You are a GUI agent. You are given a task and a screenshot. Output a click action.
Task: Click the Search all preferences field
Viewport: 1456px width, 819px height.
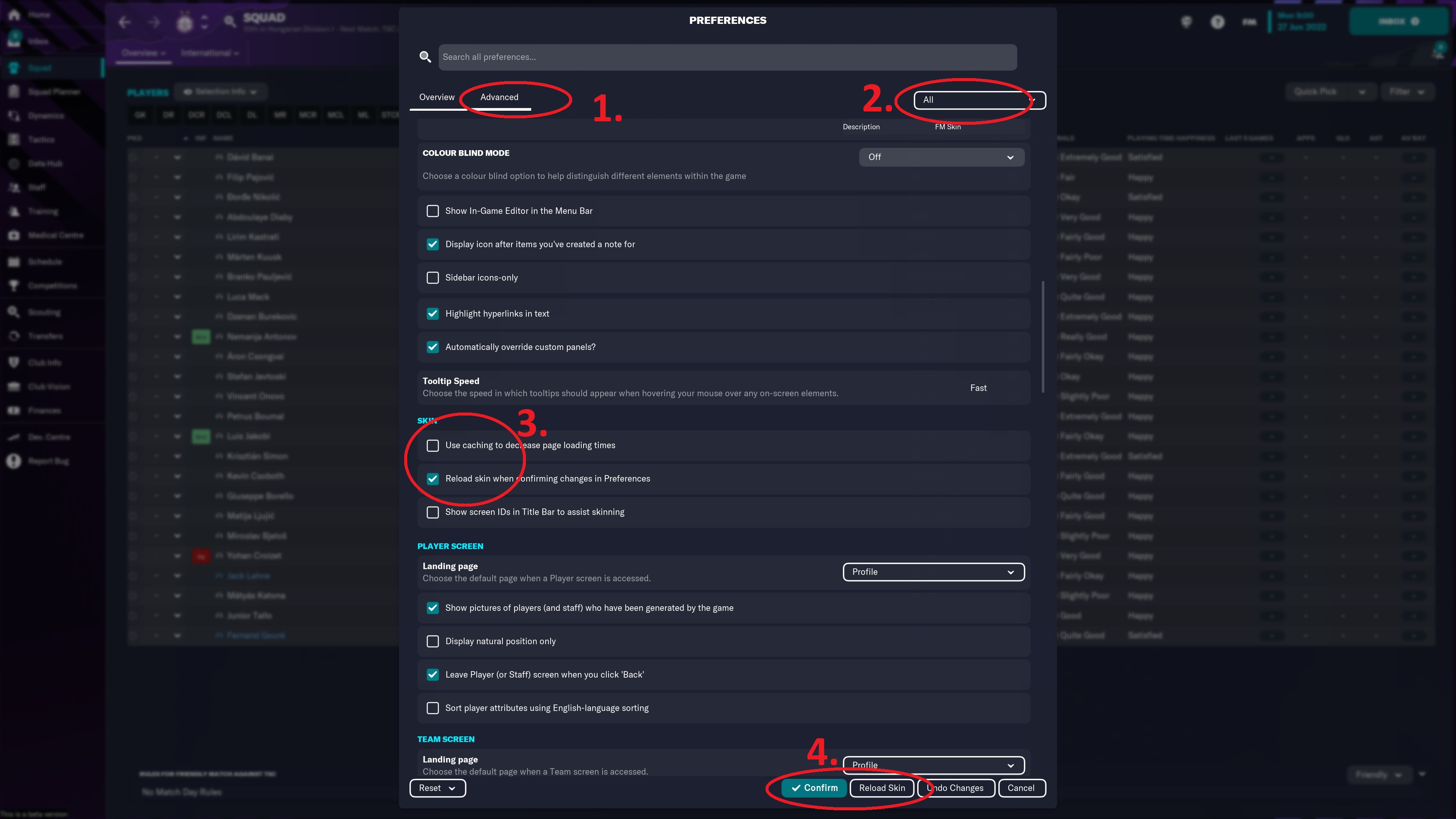coord(727,57)
